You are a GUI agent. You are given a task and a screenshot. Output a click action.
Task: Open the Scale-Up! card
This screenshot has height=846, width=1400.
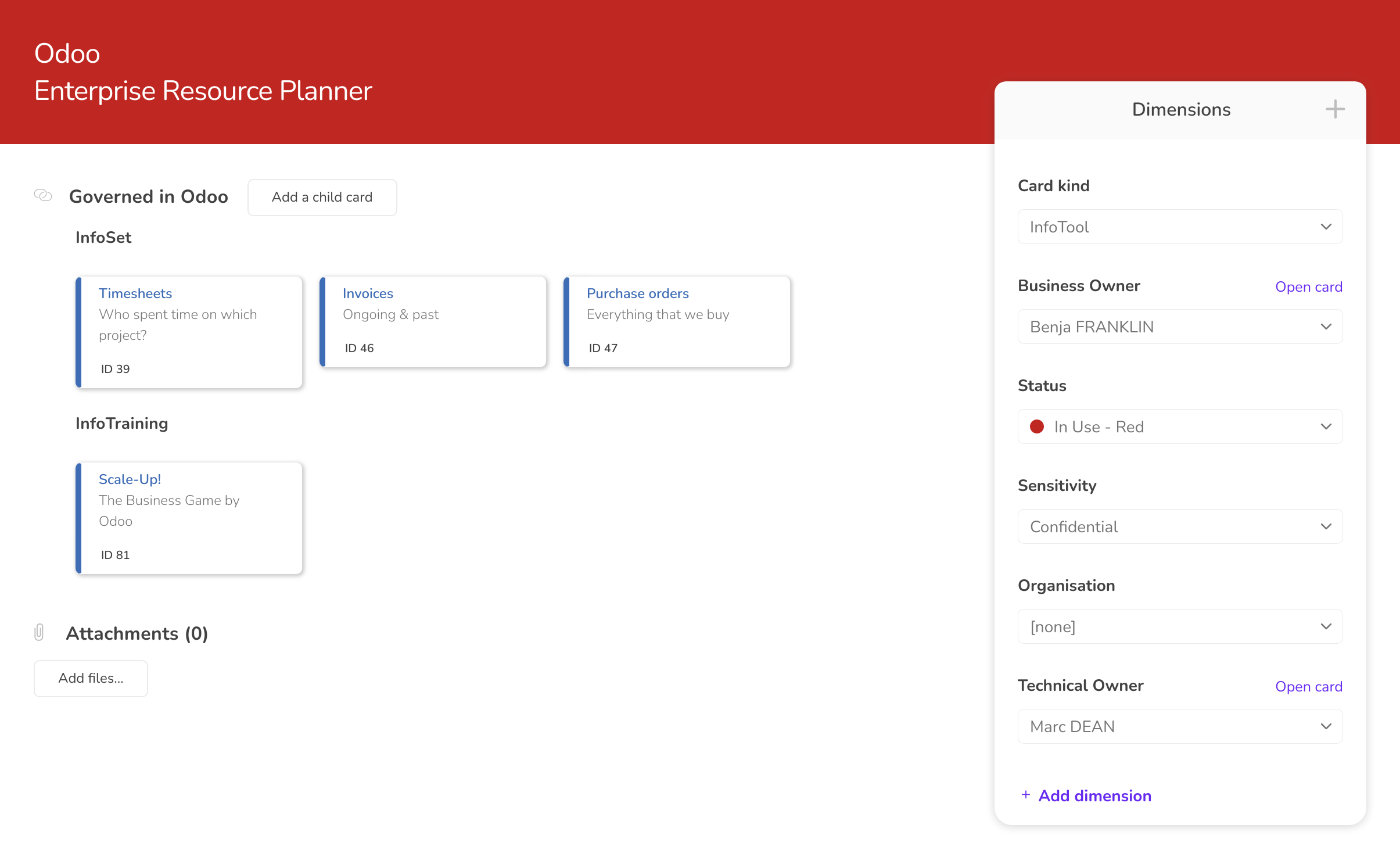(130, 479)
